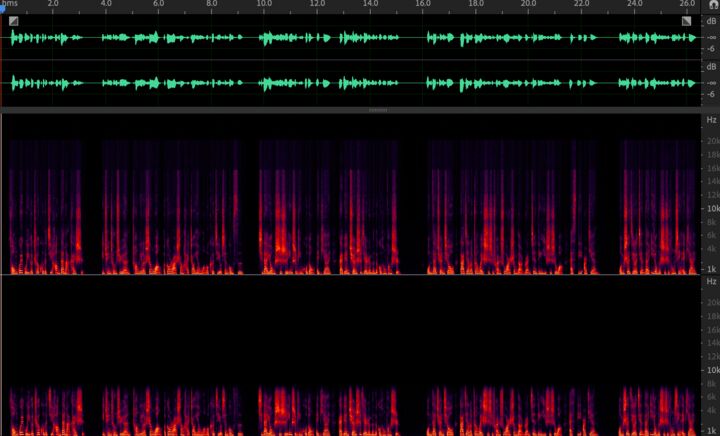Click the 26.0 mark on the time ruler
Viewport: 720px width, 436px height.
[x=688, y=4]
